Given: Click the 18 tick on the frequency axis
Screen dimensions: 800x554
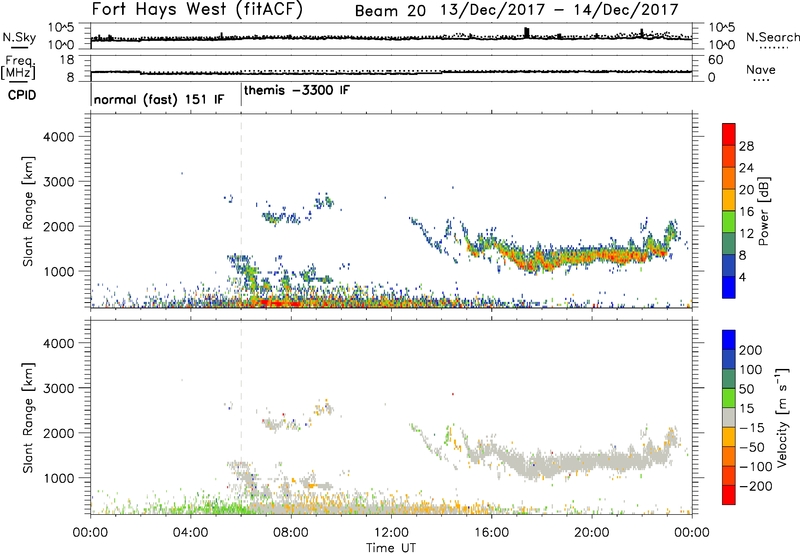Looking at the screenshot, I should 67,60.
